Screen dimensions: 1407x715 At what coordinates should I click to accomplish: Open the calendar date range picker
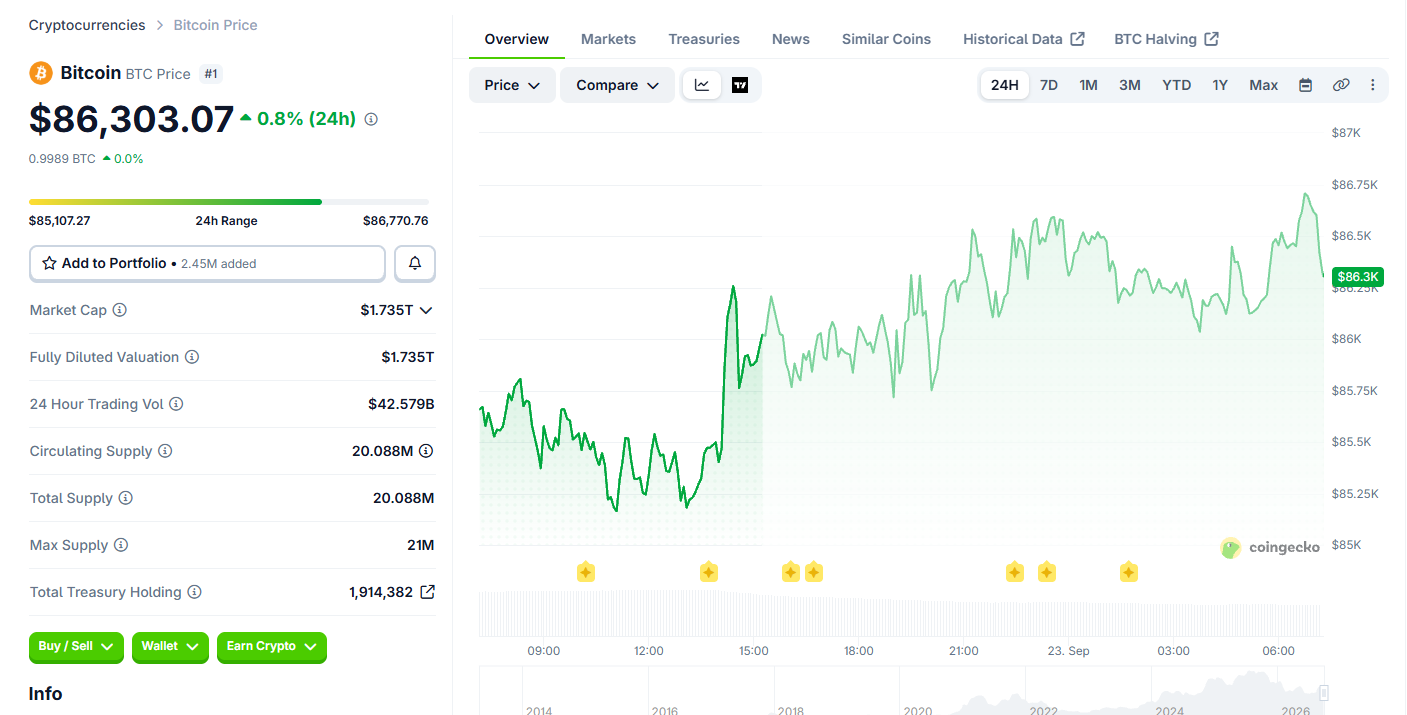1305,85
